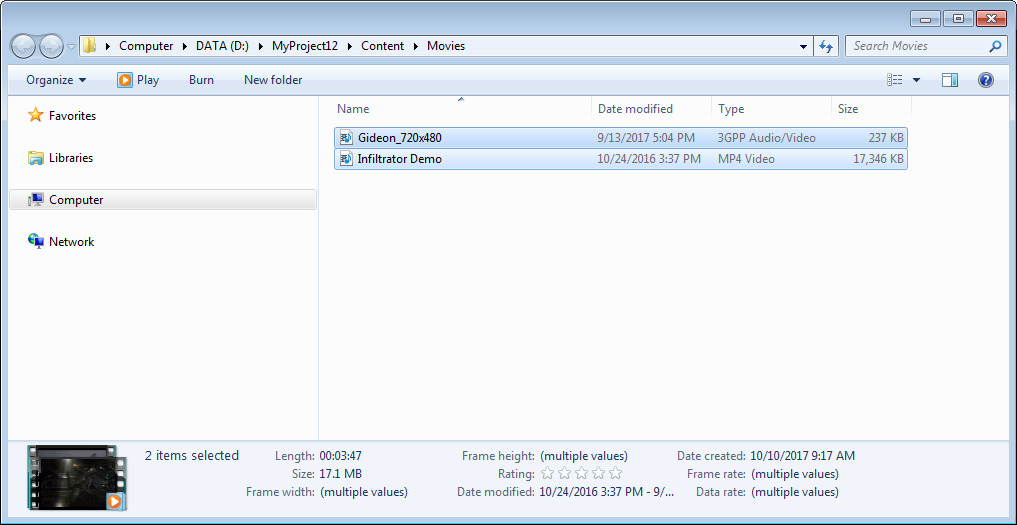Click the Infiltrator Demo file icon

346,159
